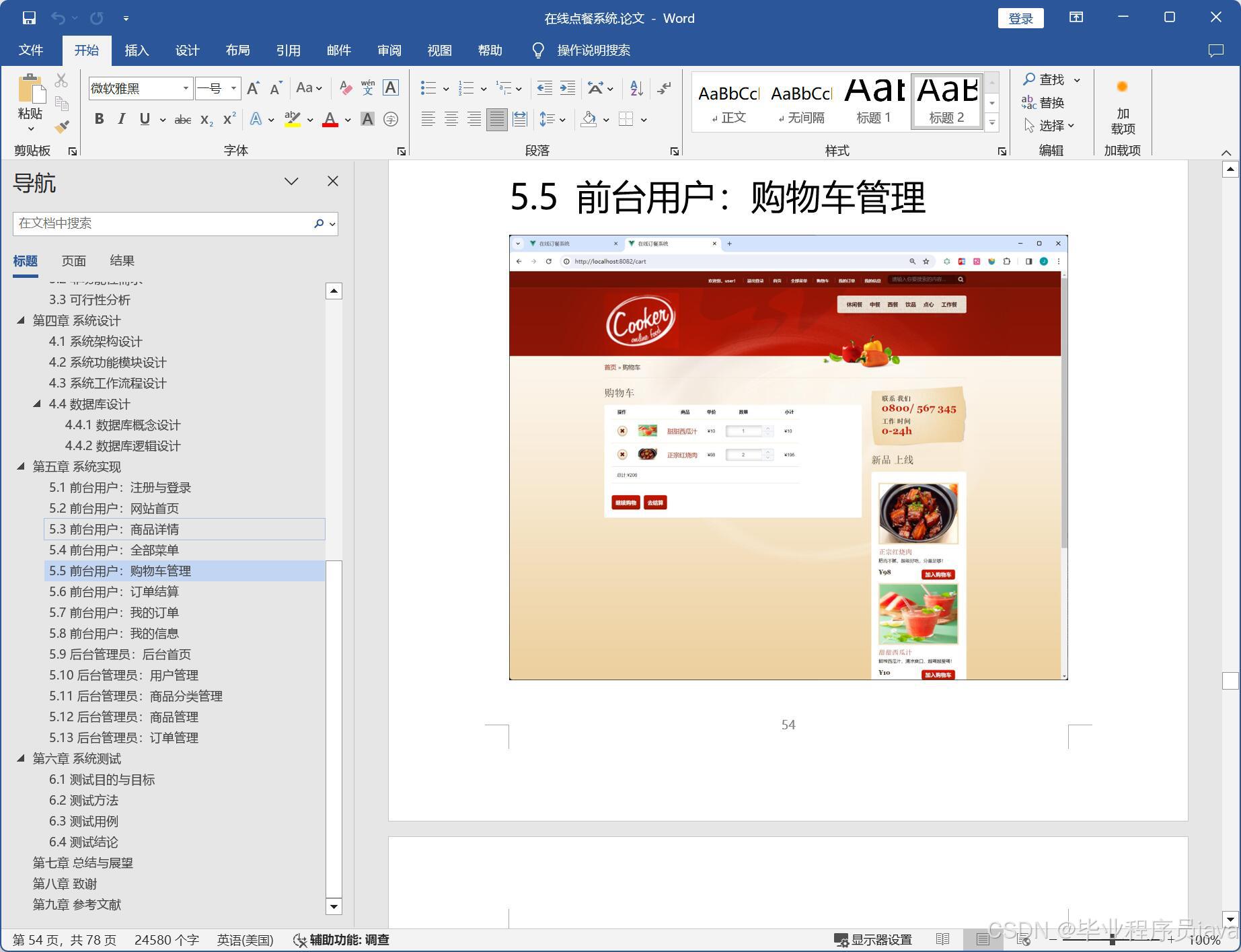Apply strikethrough formatting
This screenshot has height=952, width=1241.
183,120
